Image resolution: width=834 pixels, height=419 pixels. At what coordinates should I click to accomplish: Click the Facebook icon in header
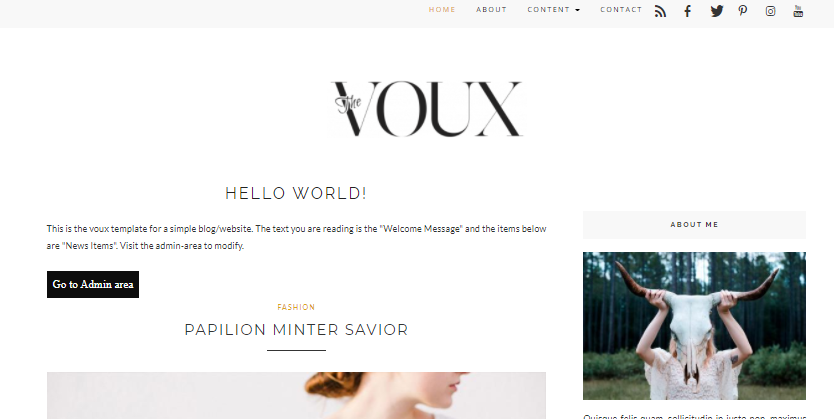[x=687, y=11]
